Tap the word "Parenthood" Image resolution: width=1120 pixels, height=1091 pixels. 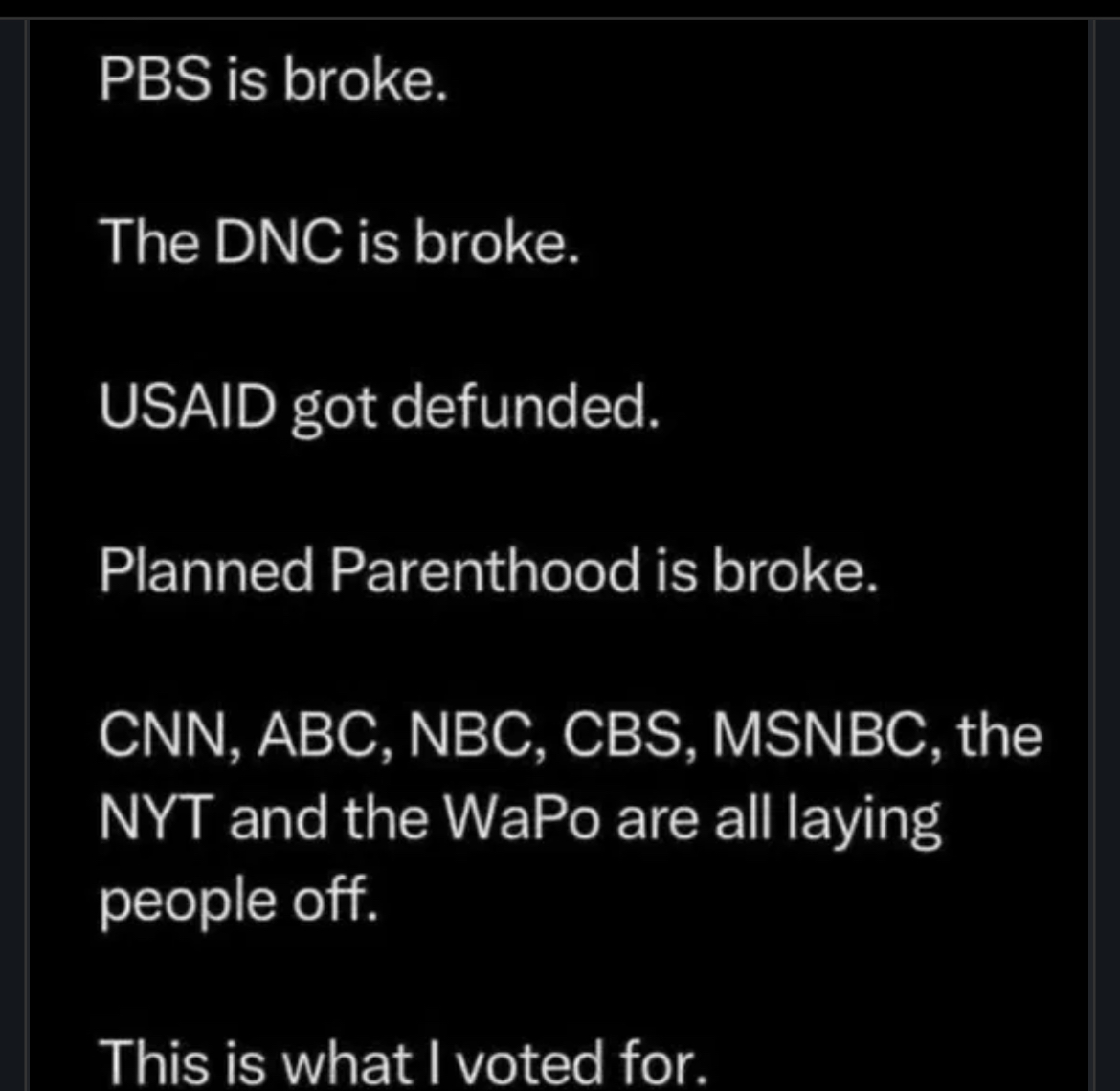pos(486,572)
